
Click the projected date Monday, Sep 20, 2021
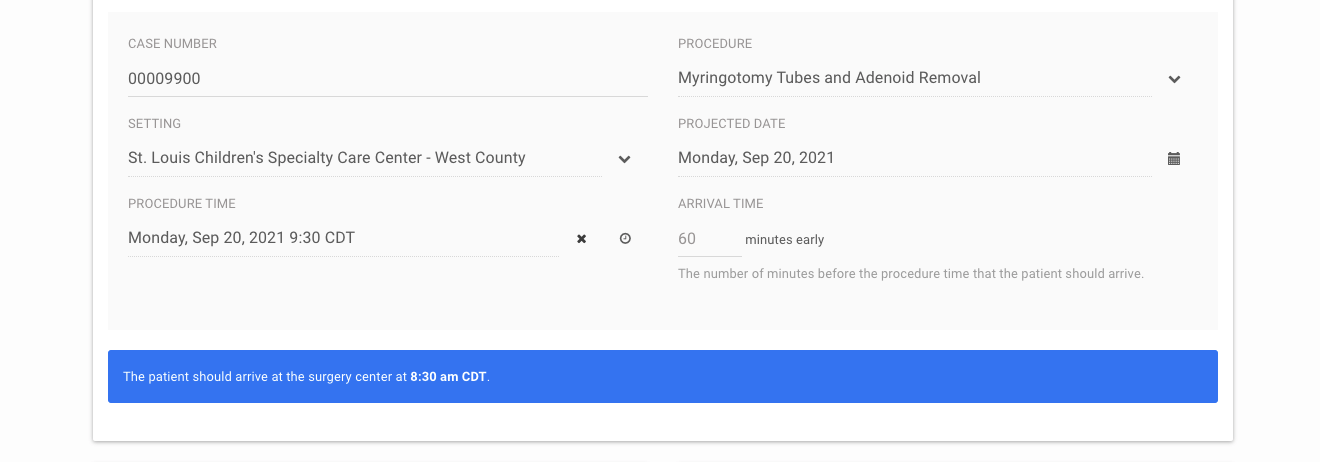914,158
